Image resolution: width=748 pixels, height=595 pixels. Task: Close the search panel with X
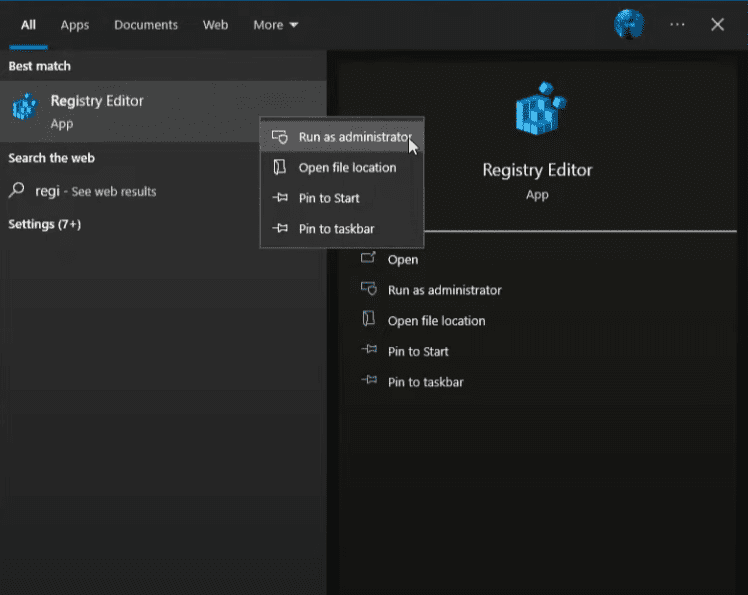pos(717,24)
